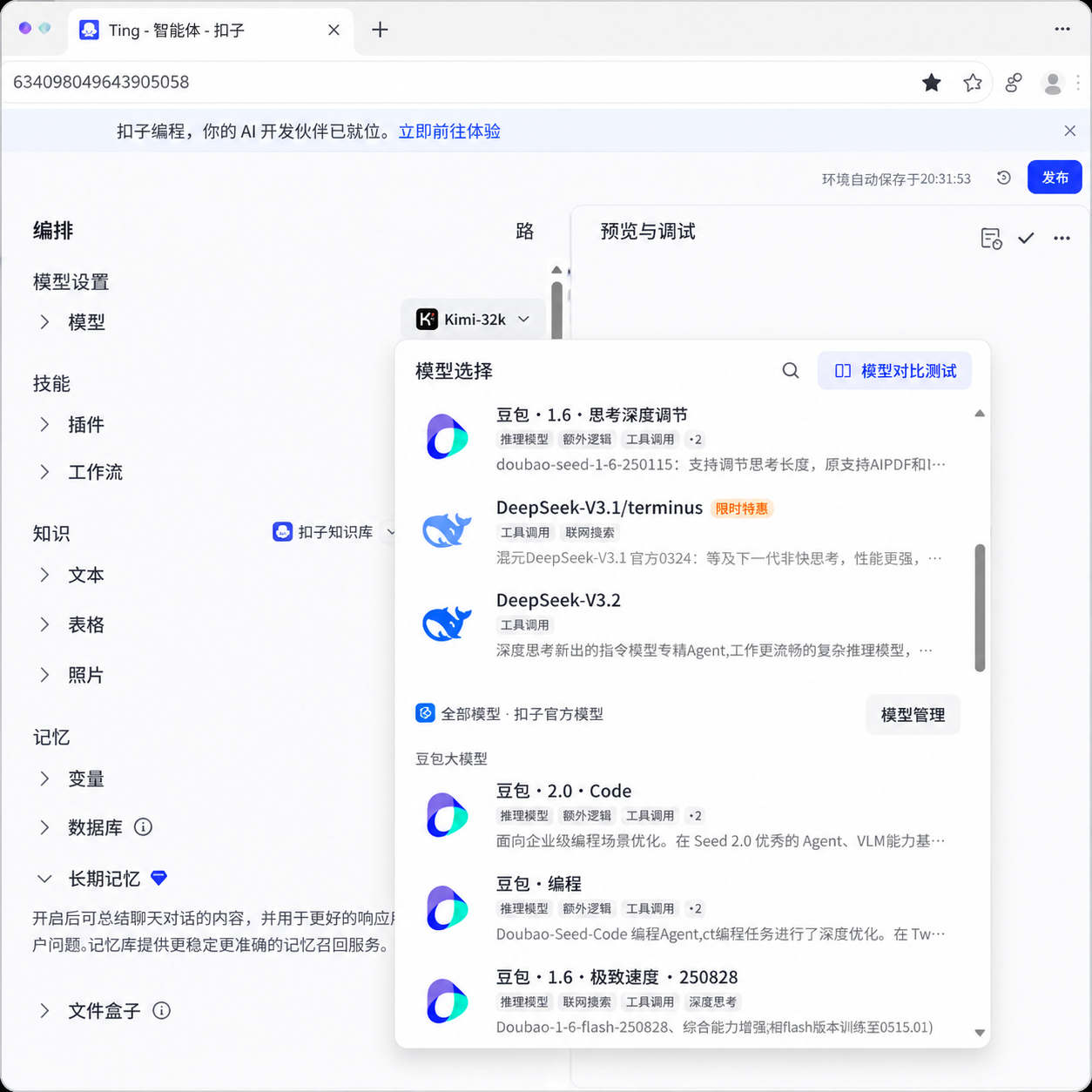This screenshot has width=1092, height=1092.
Task: Click the 深度思考 tag under 豆包·1.6·极致速度
Action: click(713, 1002)
